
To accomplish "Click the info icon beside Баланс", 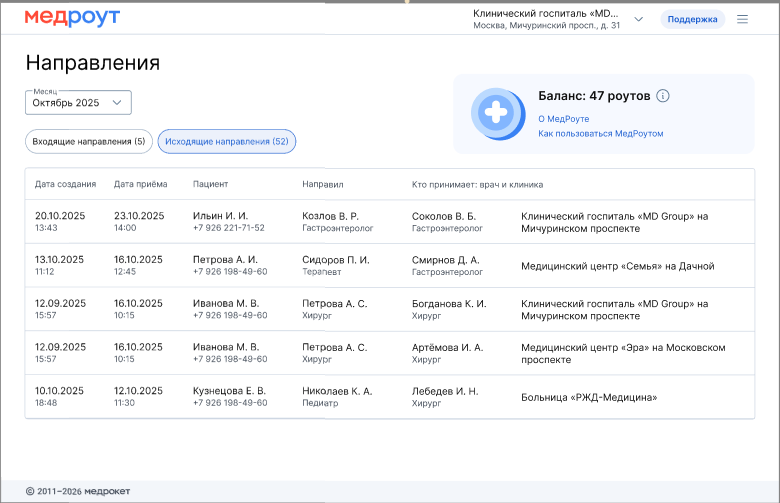I will click(x=663, y=96).
